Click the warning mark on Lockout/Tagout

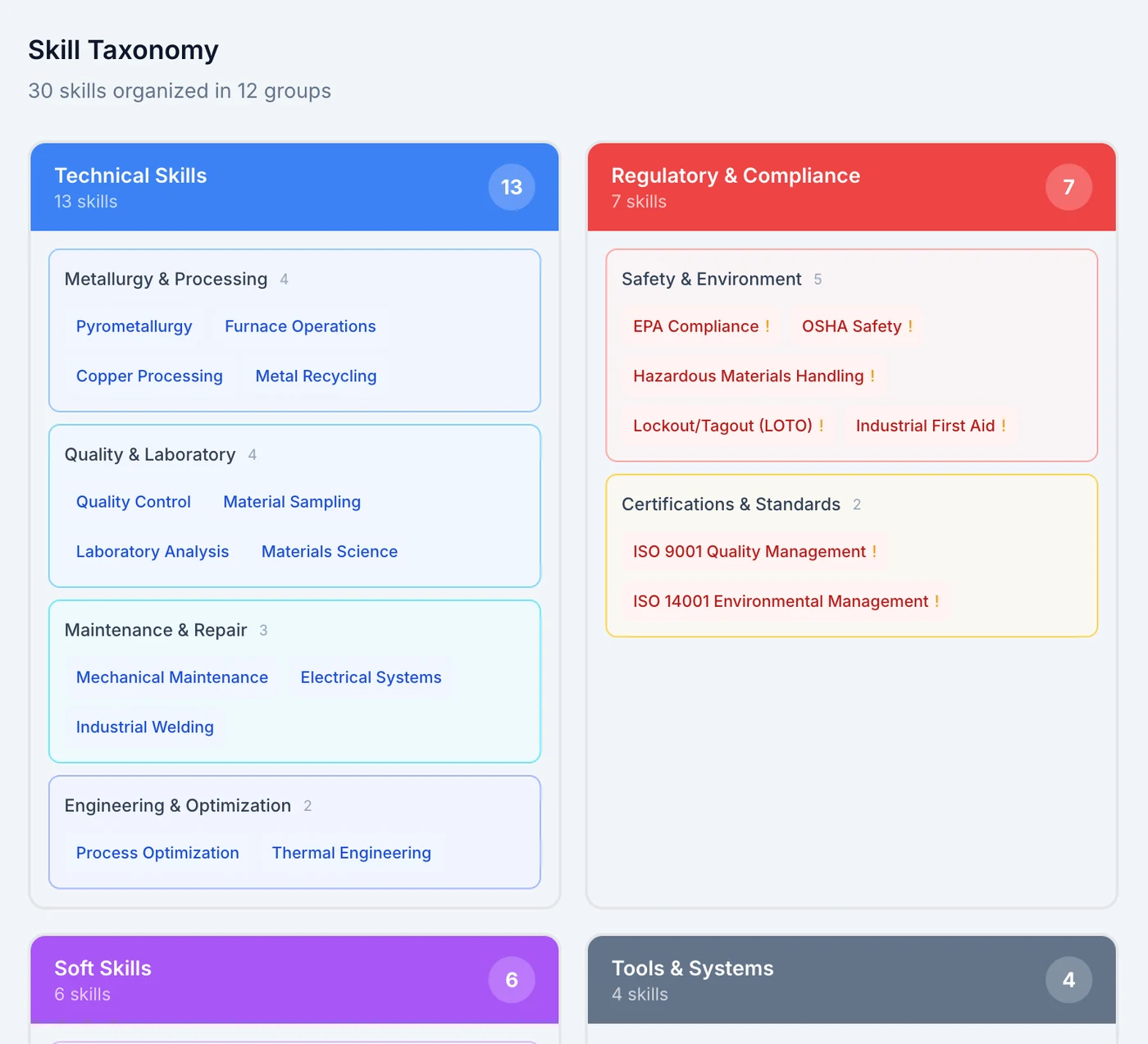[x=822, y=426]
